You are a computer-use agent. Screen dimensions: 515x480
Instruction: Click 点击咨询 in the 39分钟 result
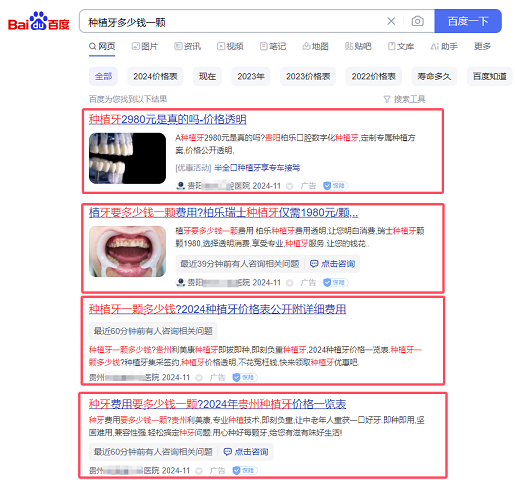point(333,264)
